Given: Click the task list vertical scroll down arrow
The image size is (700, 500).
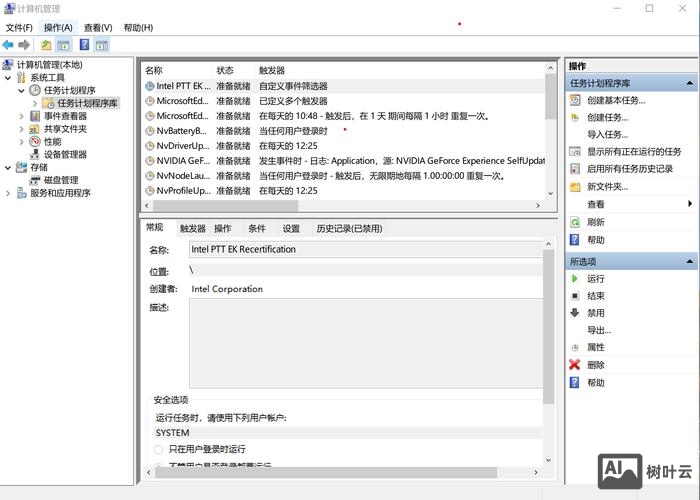Looking at the screenshot, I should point(550,193).
